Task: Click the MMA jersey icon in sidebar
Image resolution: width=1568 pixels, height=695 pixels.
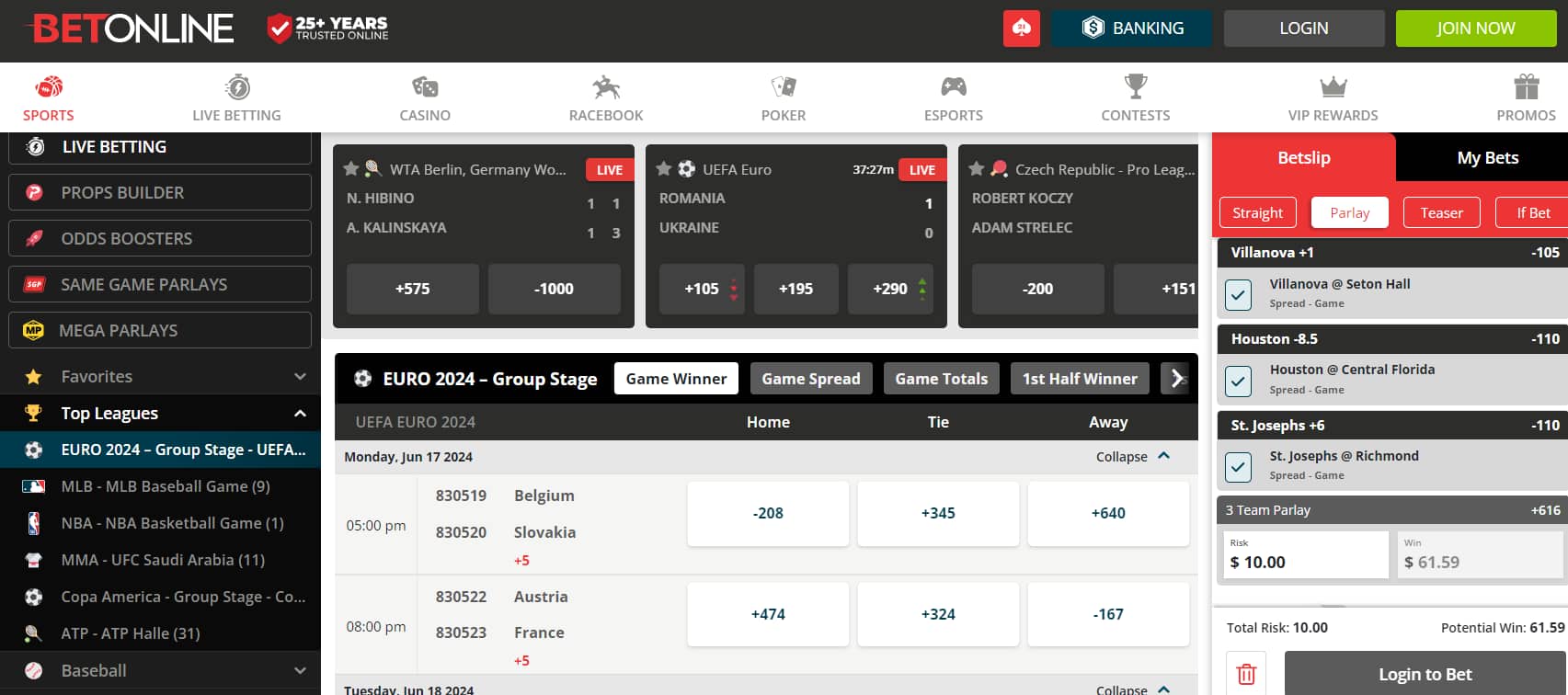Action: pos(33,560)
